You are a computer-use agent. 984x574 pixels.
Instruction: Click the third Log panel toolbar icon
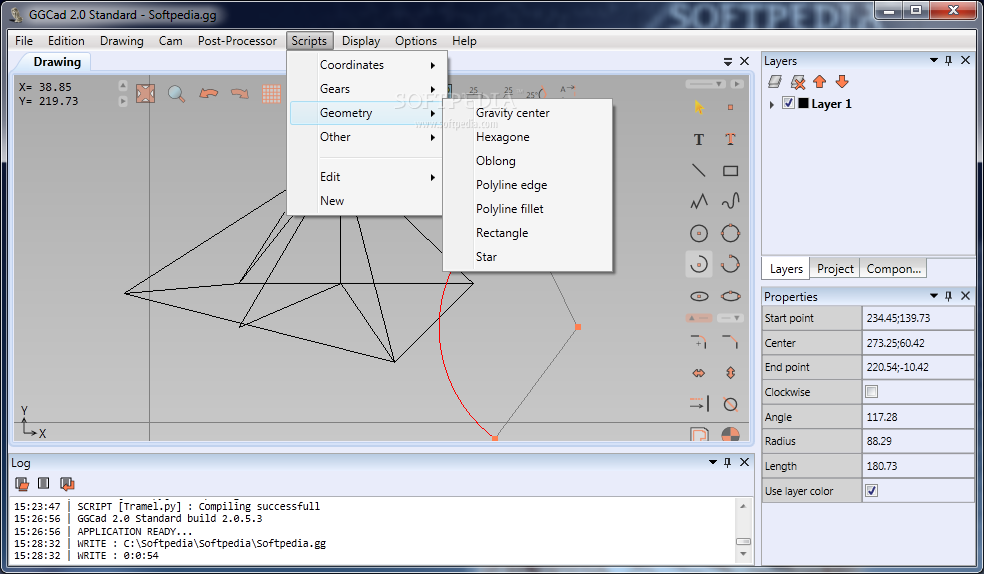coord(67,484)
